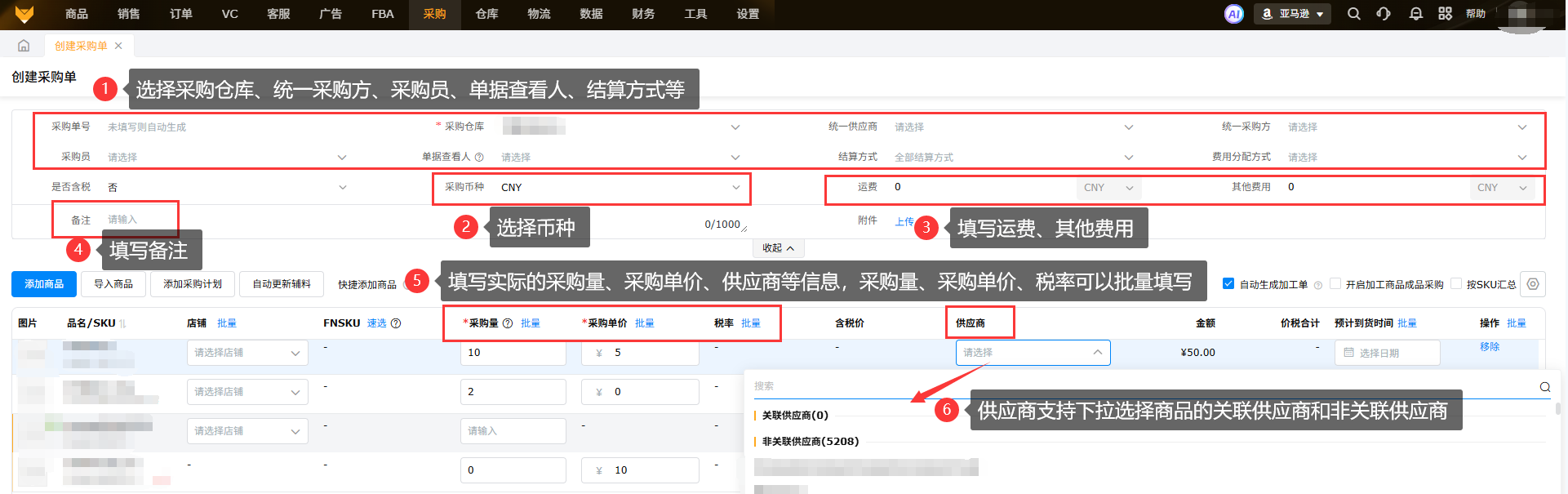Click 上传 attachment link
Screen dimensions: 1568x494
(904, 222)
